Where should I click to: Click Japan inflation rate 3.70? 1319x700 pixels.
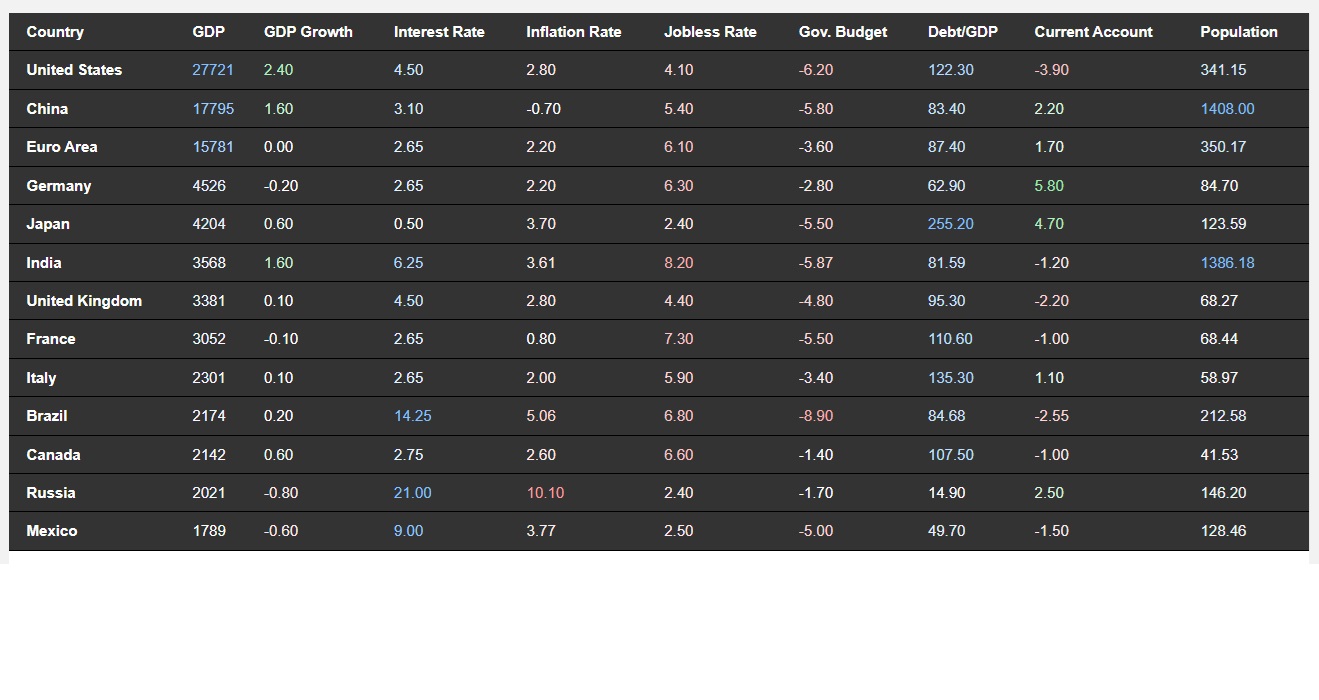point(541,224)
